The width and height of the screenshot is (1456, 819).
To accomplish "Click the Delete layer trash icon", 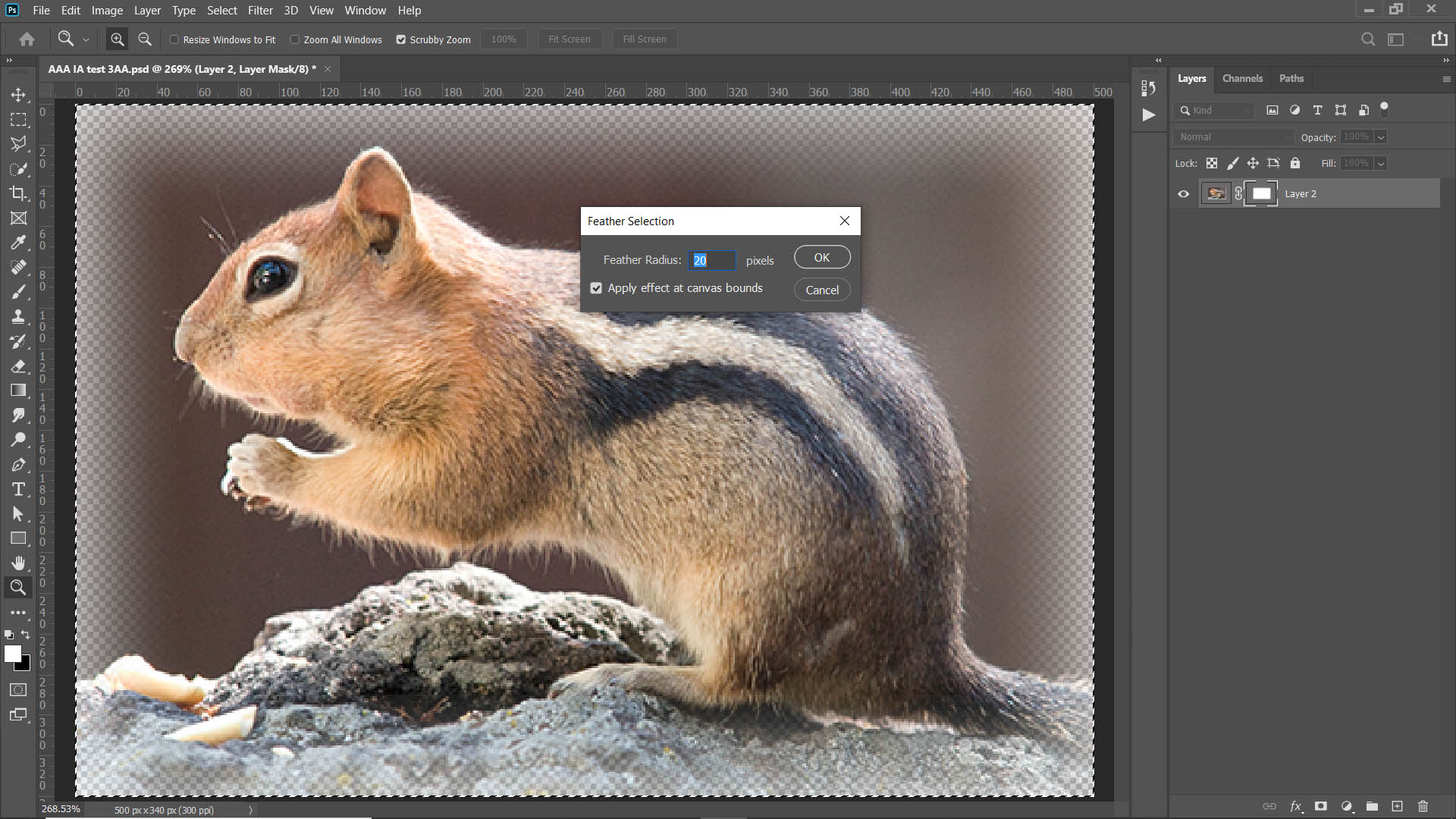I will 1423,806.
